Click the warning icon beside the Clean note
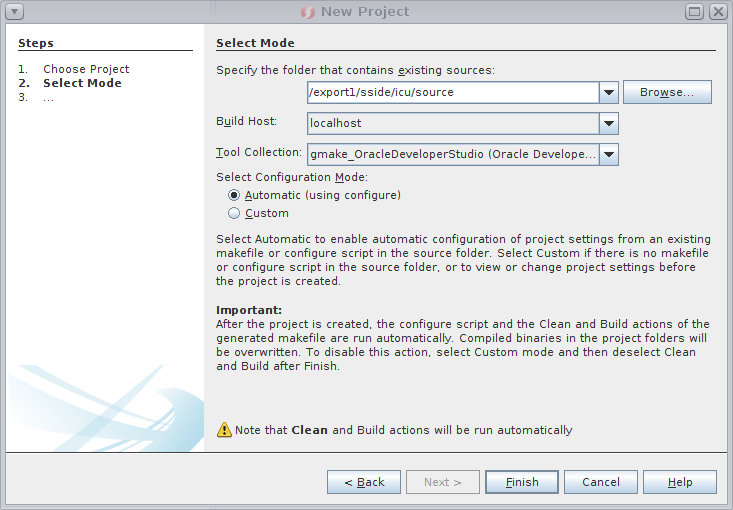This screenshot has width=733, height=510. 225,430
